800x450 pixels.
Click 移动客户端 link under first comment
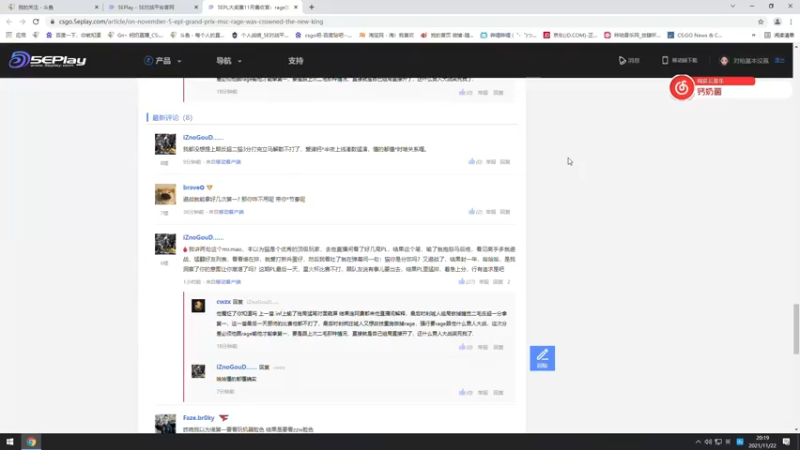(x=228, y=162)
